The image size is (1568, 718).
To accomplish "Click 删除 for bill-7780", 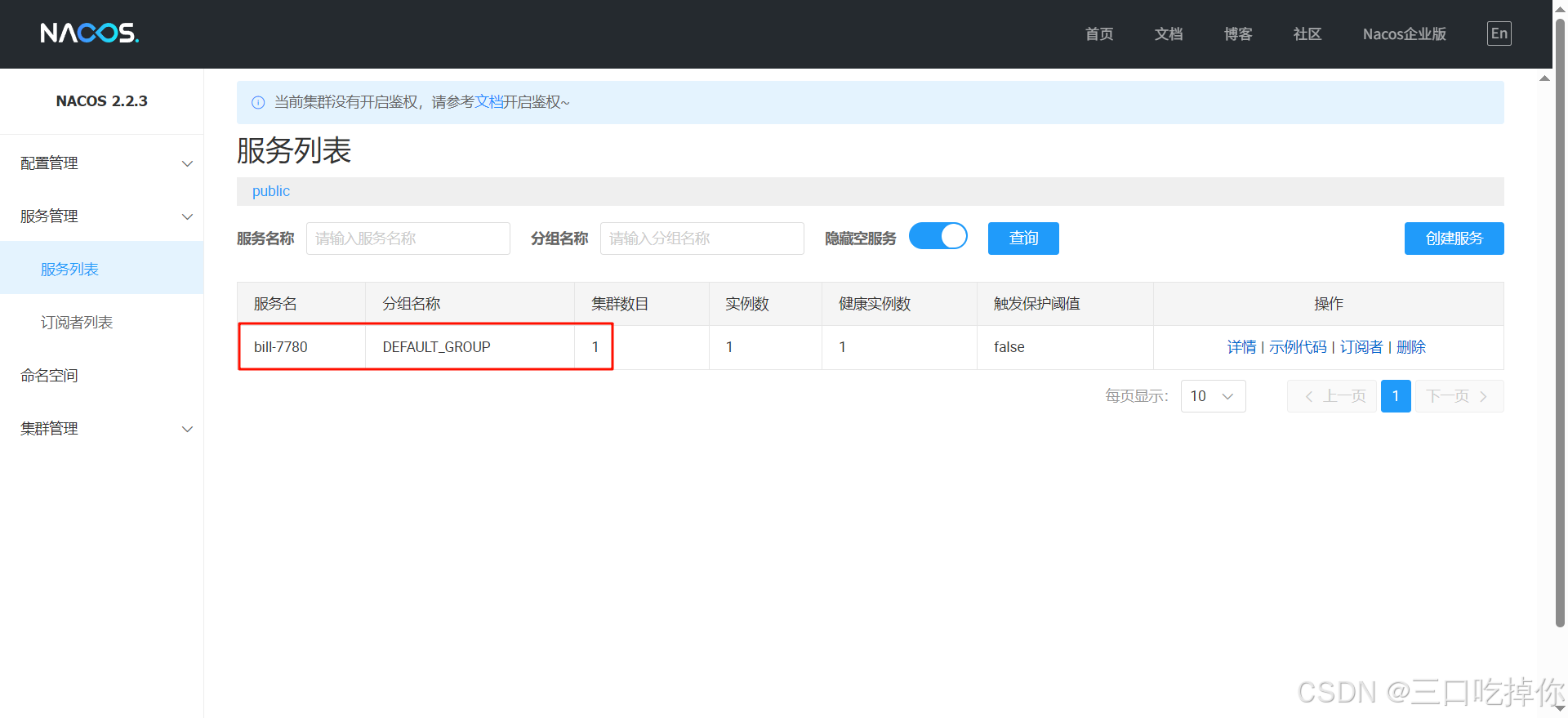I will pyautogui.click(x=1411, y=347).
